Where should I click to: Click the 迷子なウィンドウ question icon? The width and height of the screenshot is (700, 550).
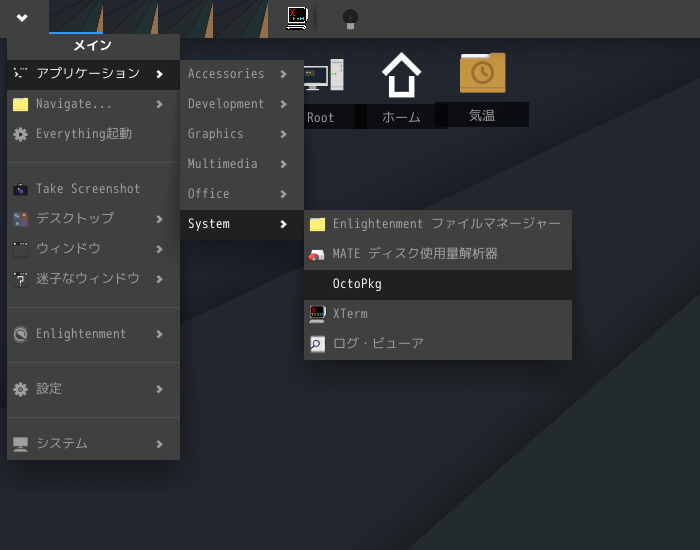tap(20, 279)
